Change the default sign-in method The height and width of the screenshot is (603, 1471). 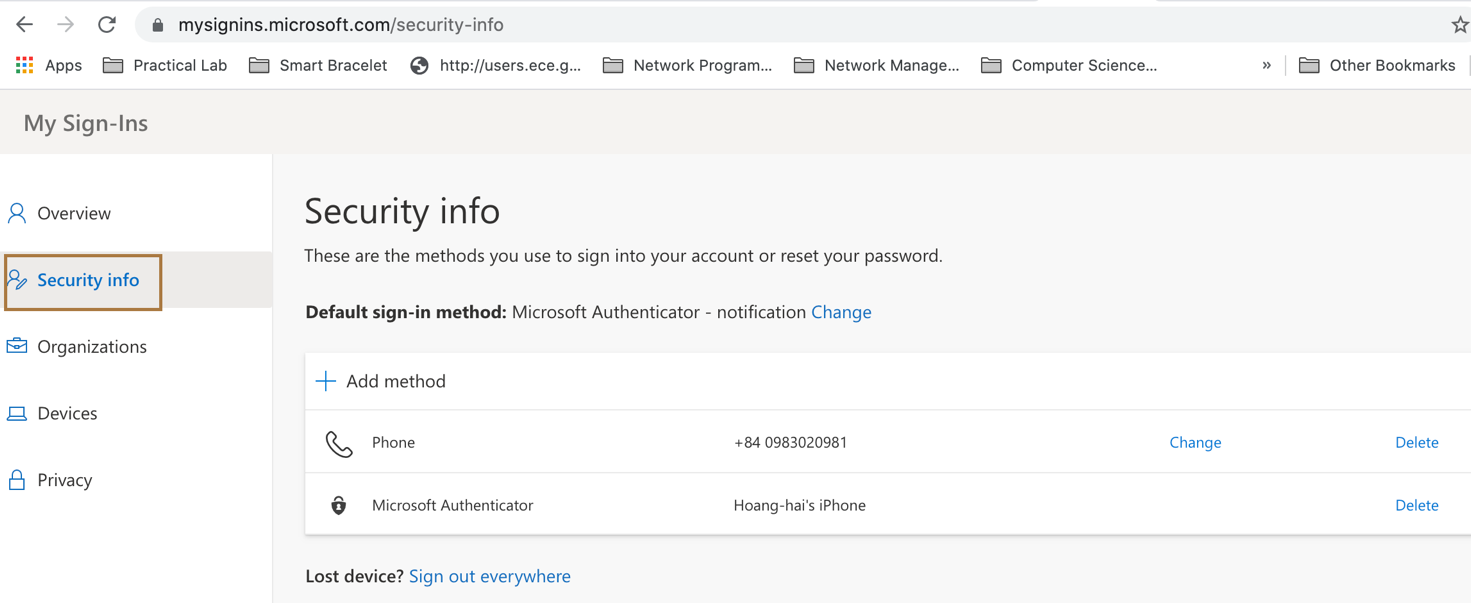[x=841, y=312]
